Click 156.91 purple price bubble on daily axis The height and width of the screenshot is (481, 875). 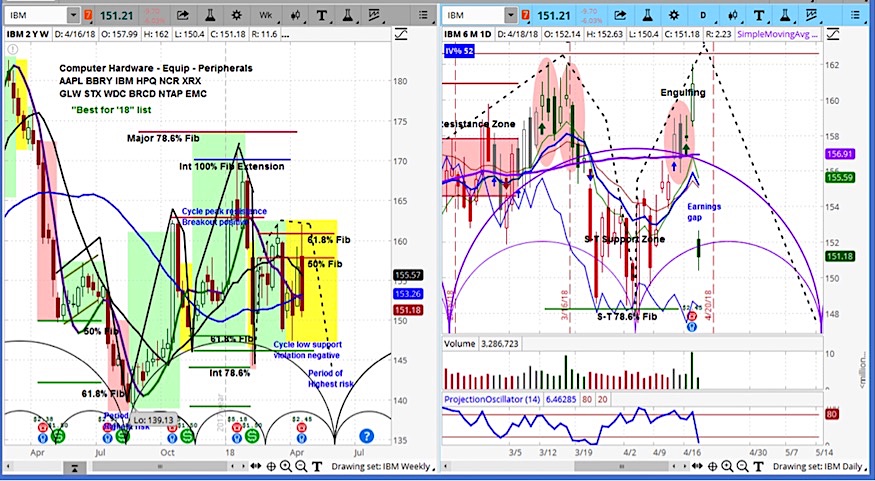839,153
